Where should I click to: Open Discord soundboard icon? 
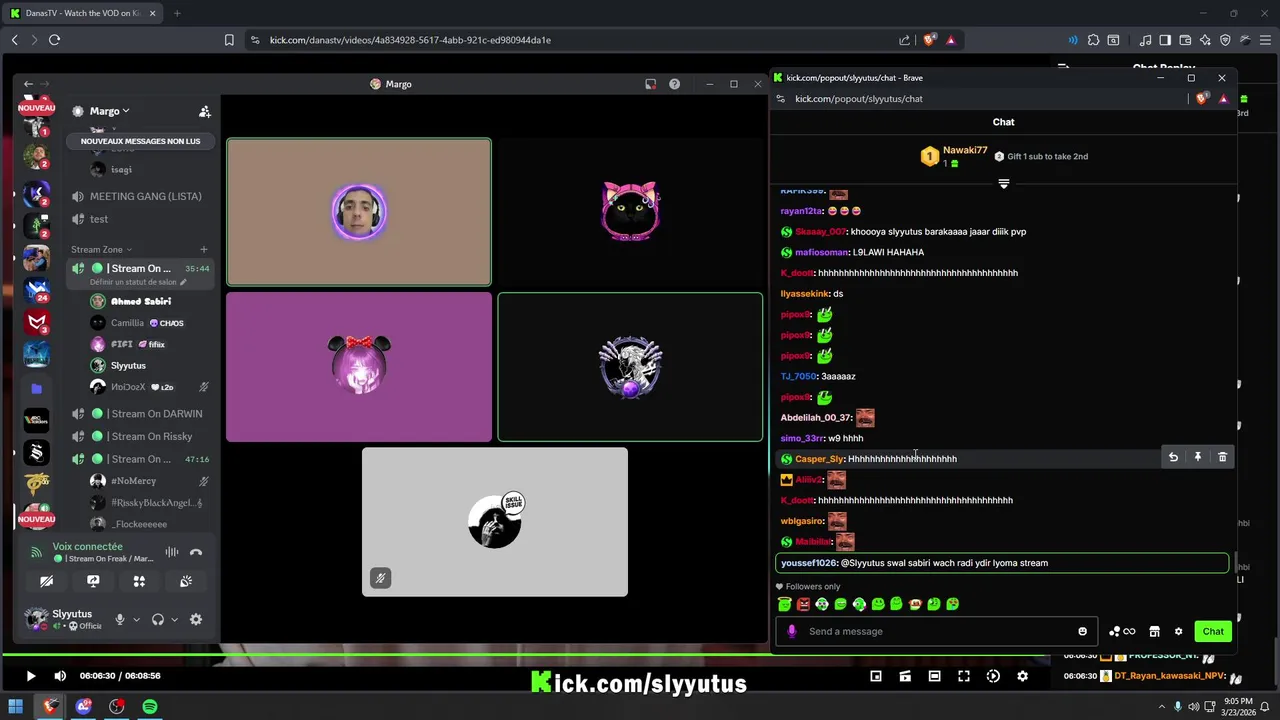[x=186, y=581]
